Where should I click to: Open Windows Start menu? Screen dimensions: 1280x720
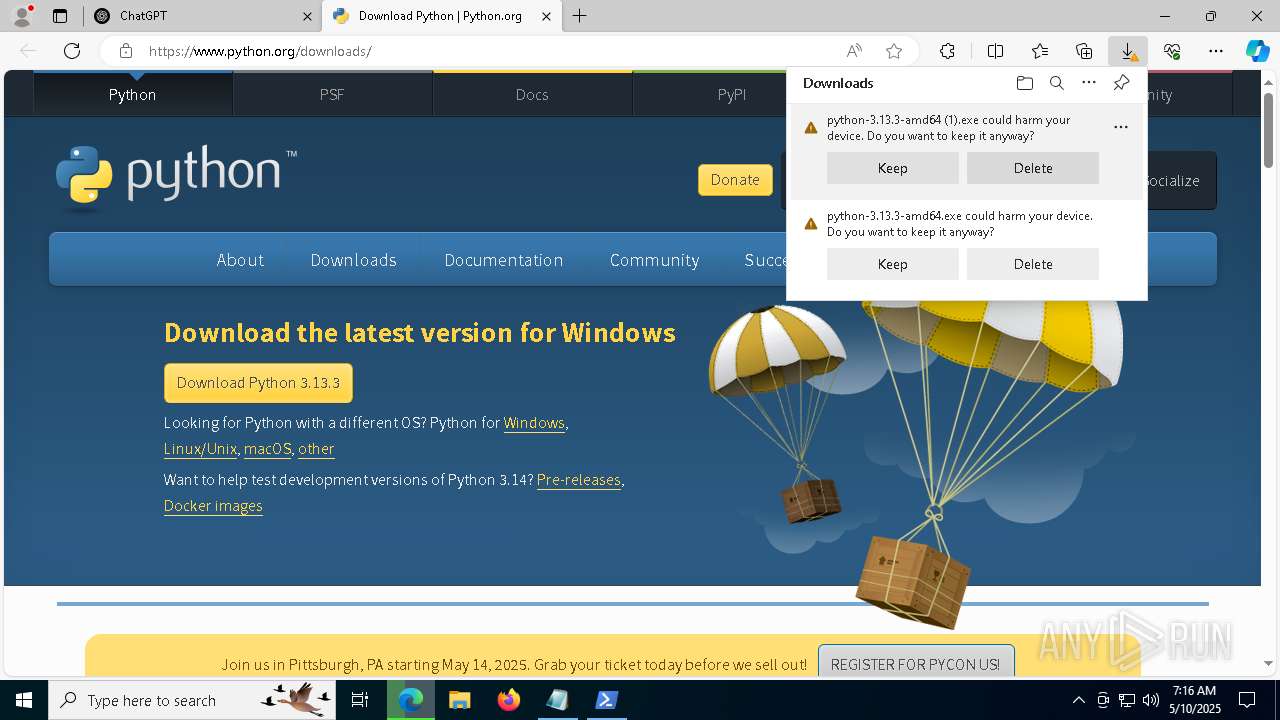23,700
